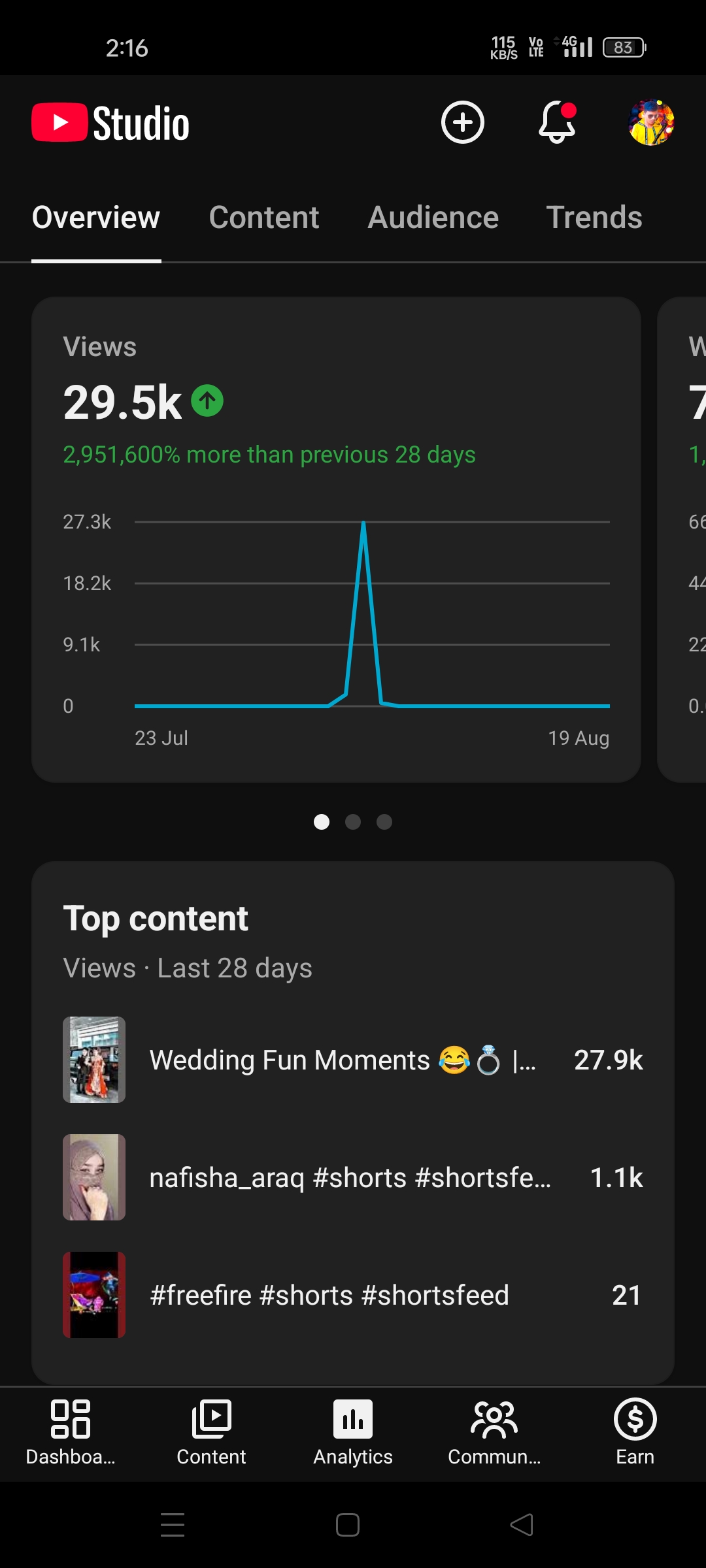Screen dimensions: 706x1568
Task: Select Analytics in bottom navigation
Action: pyautogui.click(x=353, y=1431)
